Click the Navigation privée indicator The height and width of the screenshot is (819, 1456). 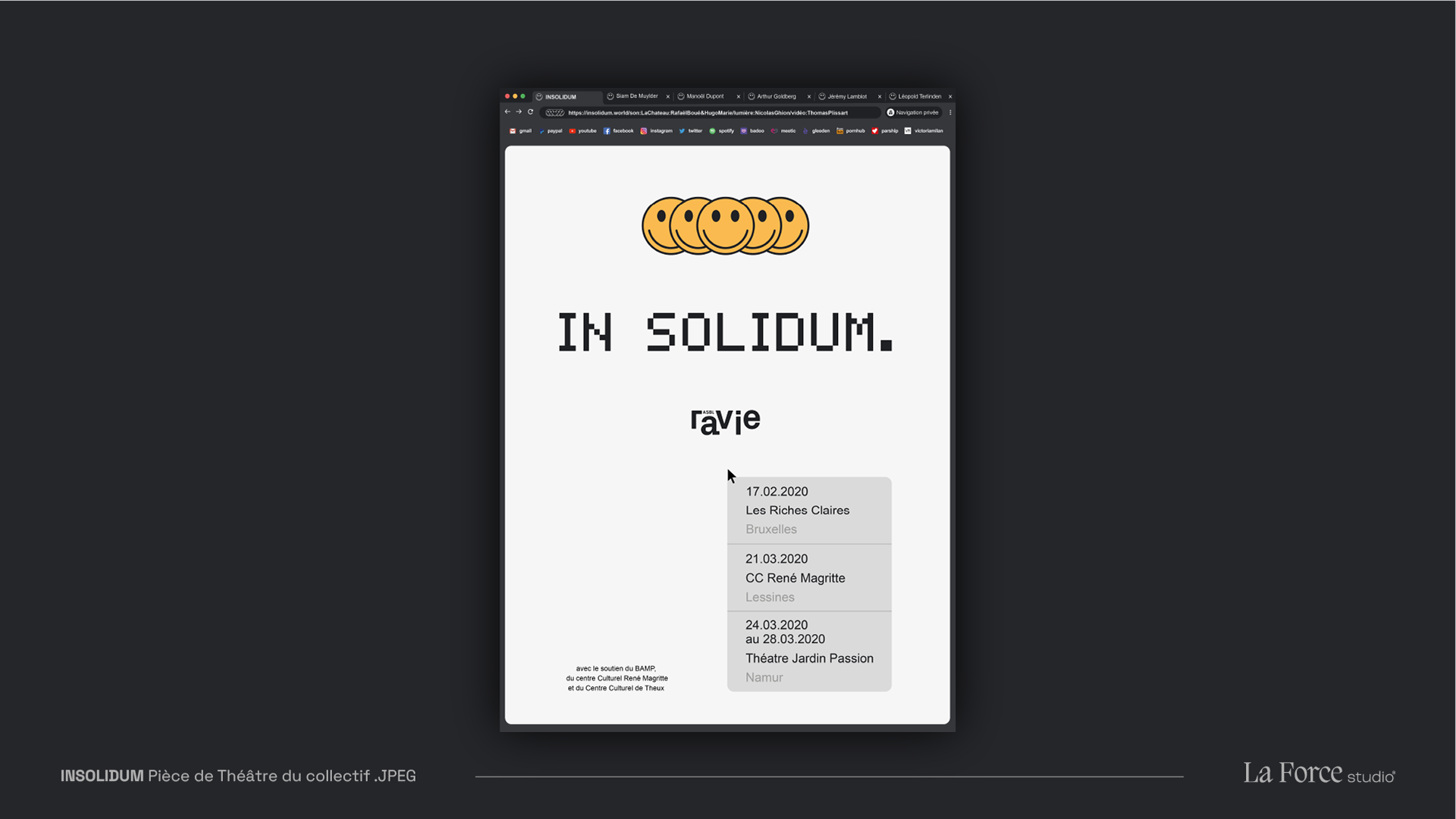pos(913,112)
